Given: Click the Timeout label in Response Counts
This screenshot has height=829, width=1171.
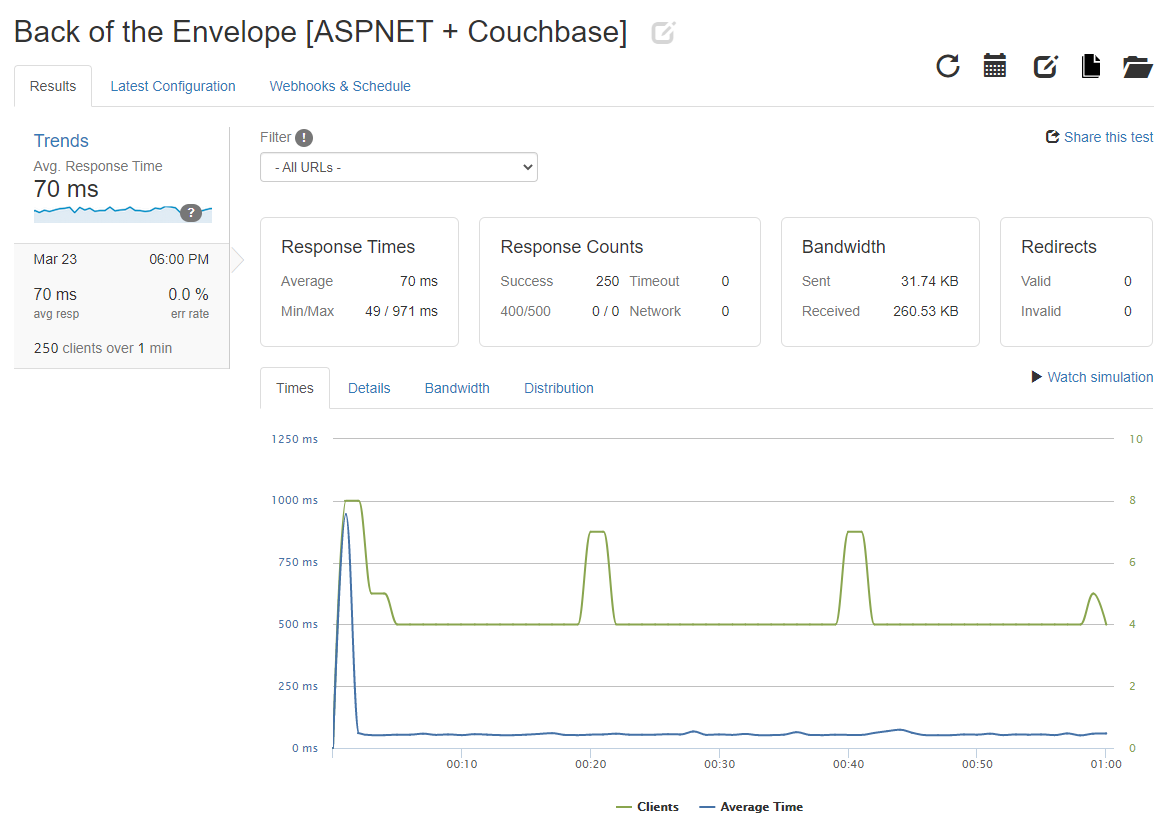Looking at the screenshot, I should pos(654,281).
